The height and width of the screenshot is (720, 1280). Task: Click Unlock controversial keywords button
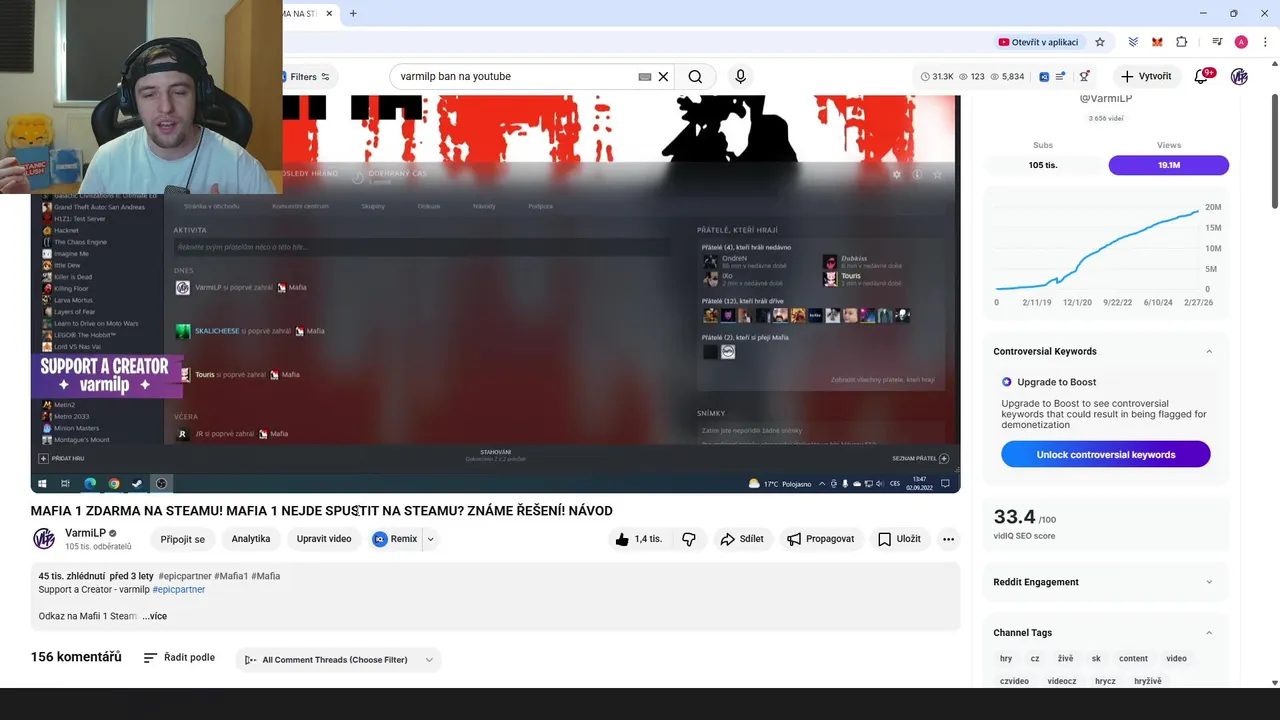coord(1106,455)
